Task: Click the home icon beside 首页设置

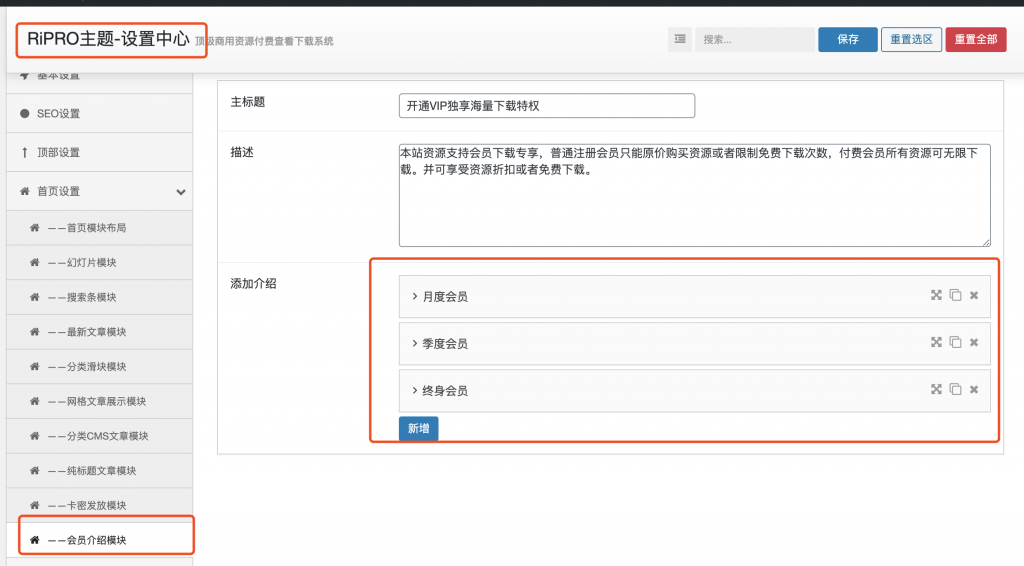Action: pyautogui.click(x=25, y=191)
